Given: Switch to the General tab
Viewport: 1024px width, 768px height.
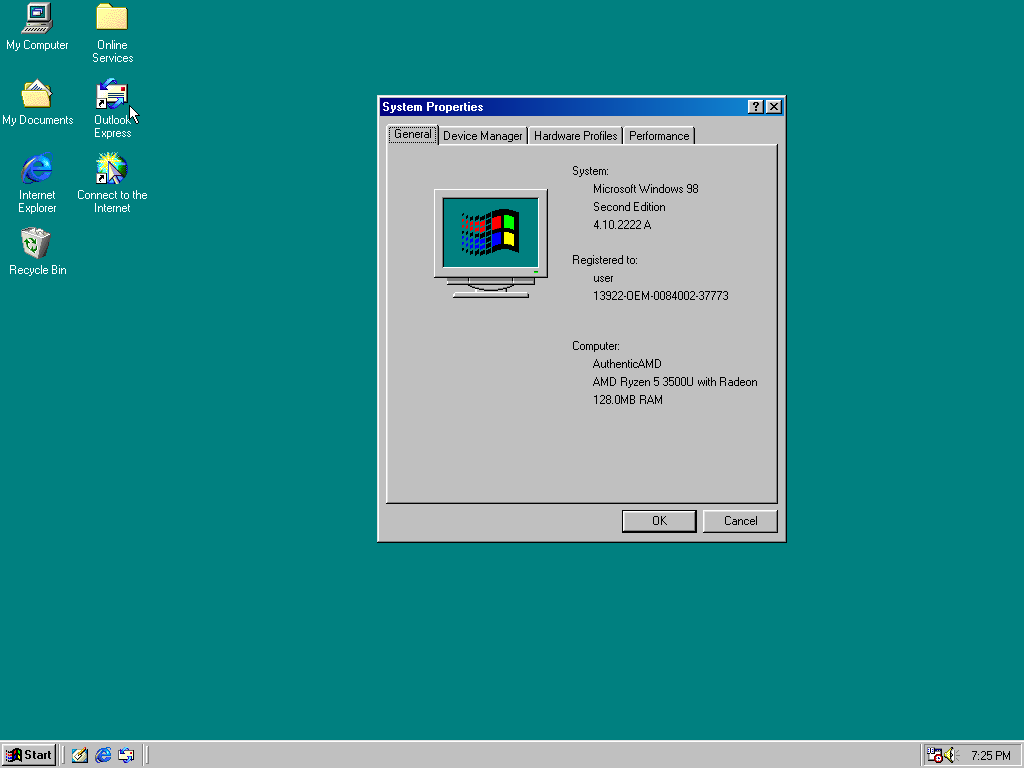Looking at the screenshot, I should point(413,135).
